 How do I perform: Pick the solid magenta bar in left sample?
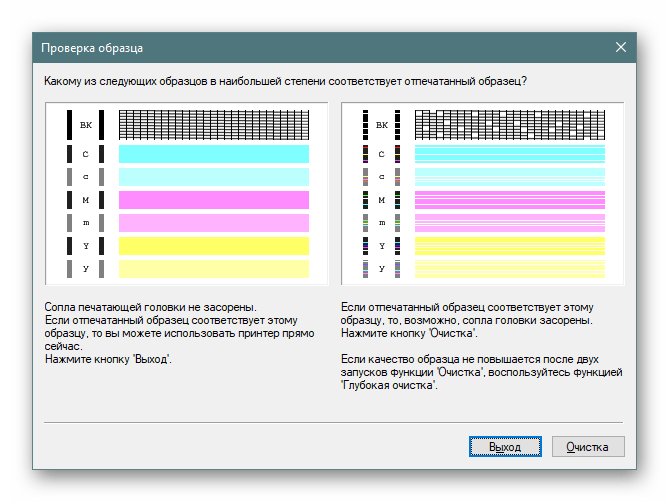tap(214, 199)
